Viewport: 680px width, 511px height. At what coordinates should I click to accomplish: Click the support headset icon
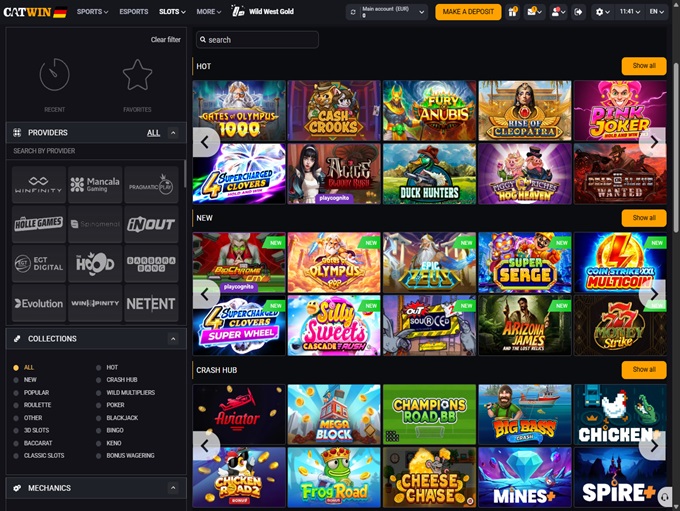tap(665, 497)
